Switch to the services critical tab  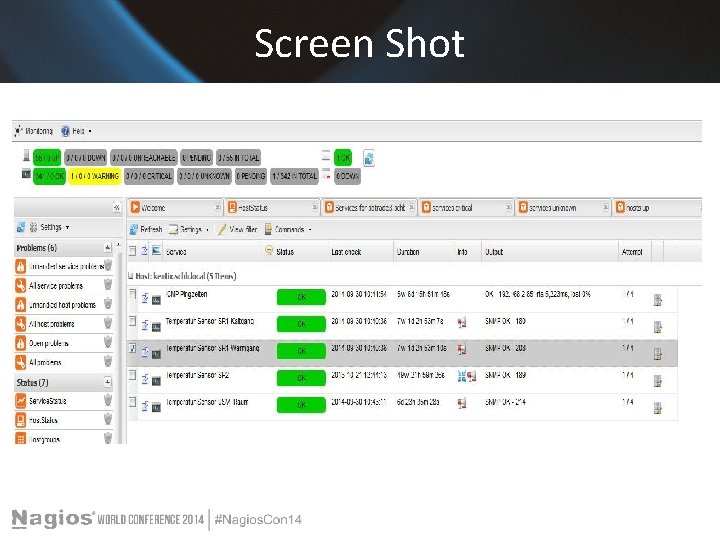pos(466,208)
